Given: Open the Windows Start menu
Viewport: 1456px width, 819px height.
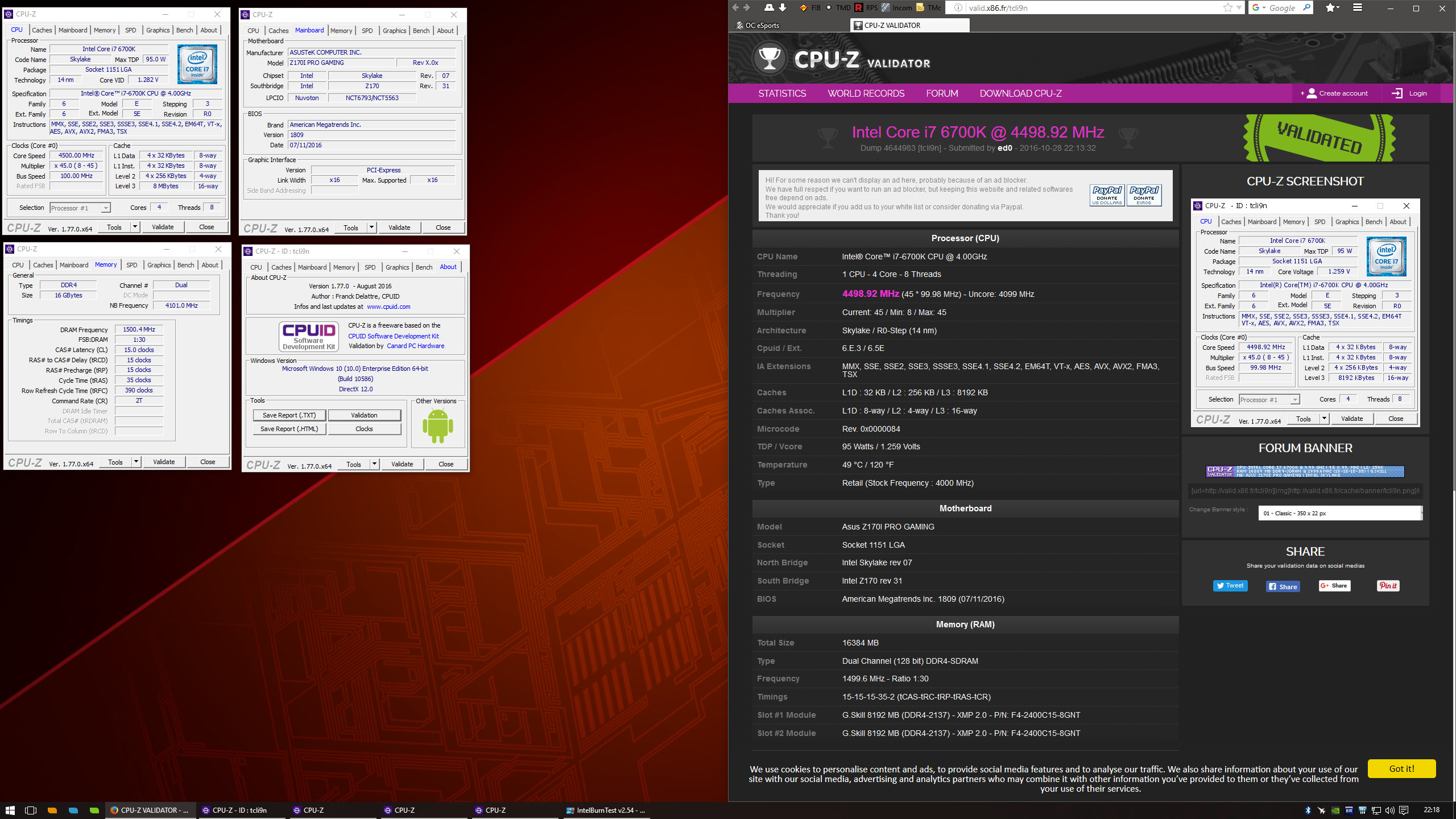Looking at the screenshot, I should [x=10, y=810].
